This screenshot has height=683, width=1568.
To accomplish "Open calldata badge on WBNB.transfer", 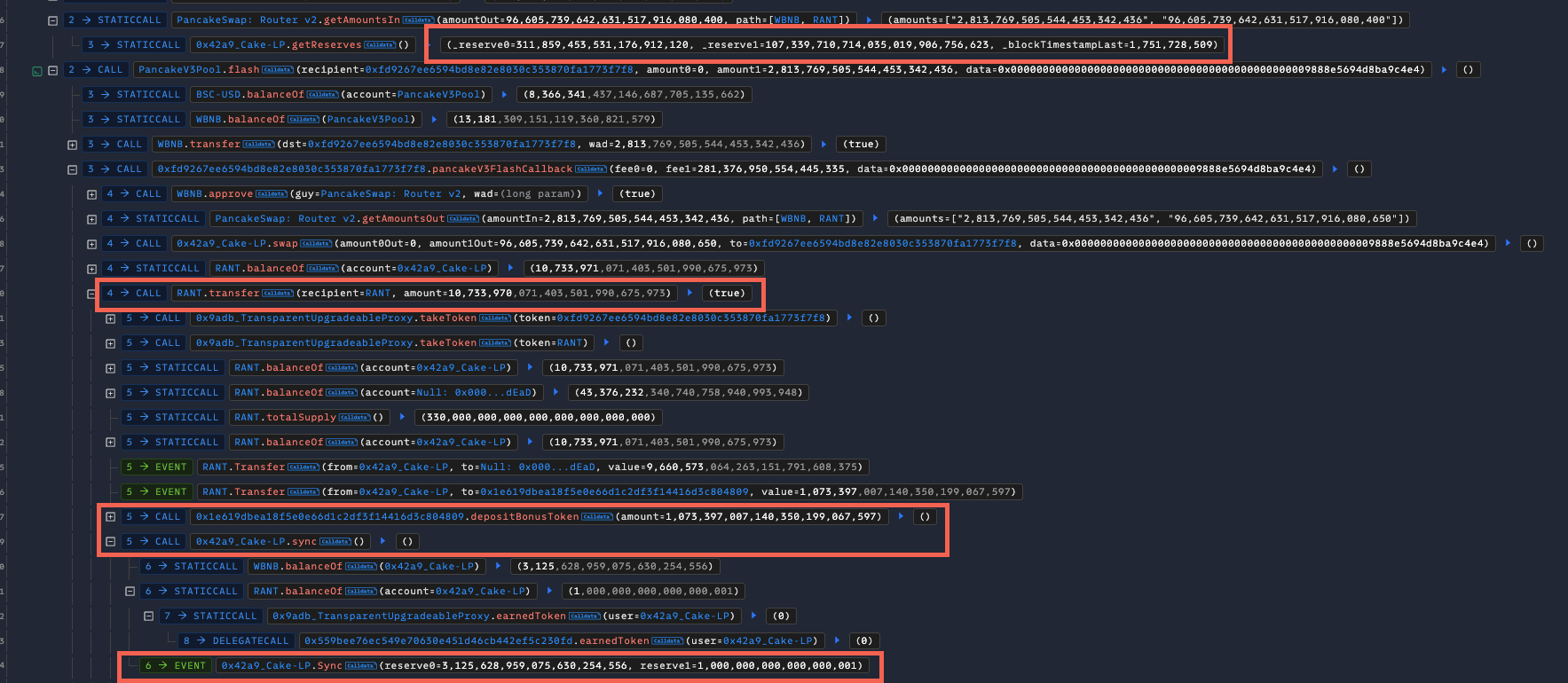I will 258,144.
